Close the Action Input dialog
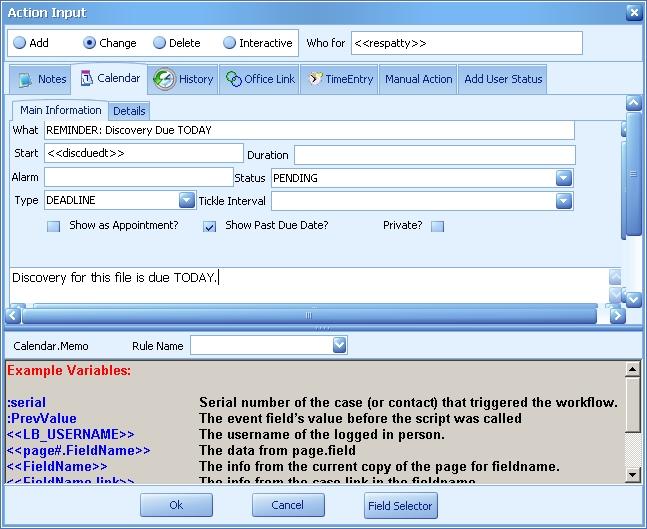647x529 pixels. tap(634, 13)
